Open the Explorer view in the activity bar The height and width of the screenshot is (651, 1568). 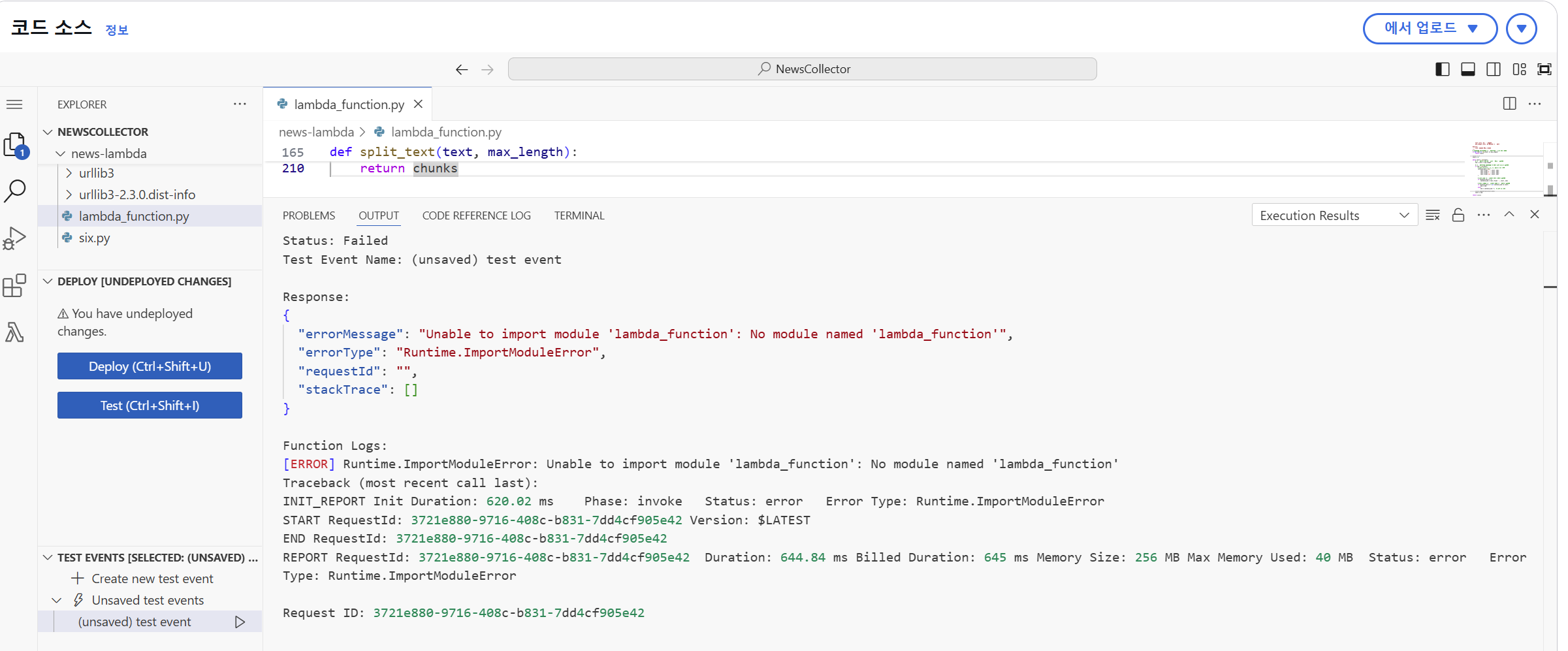[x=14, y=145]
